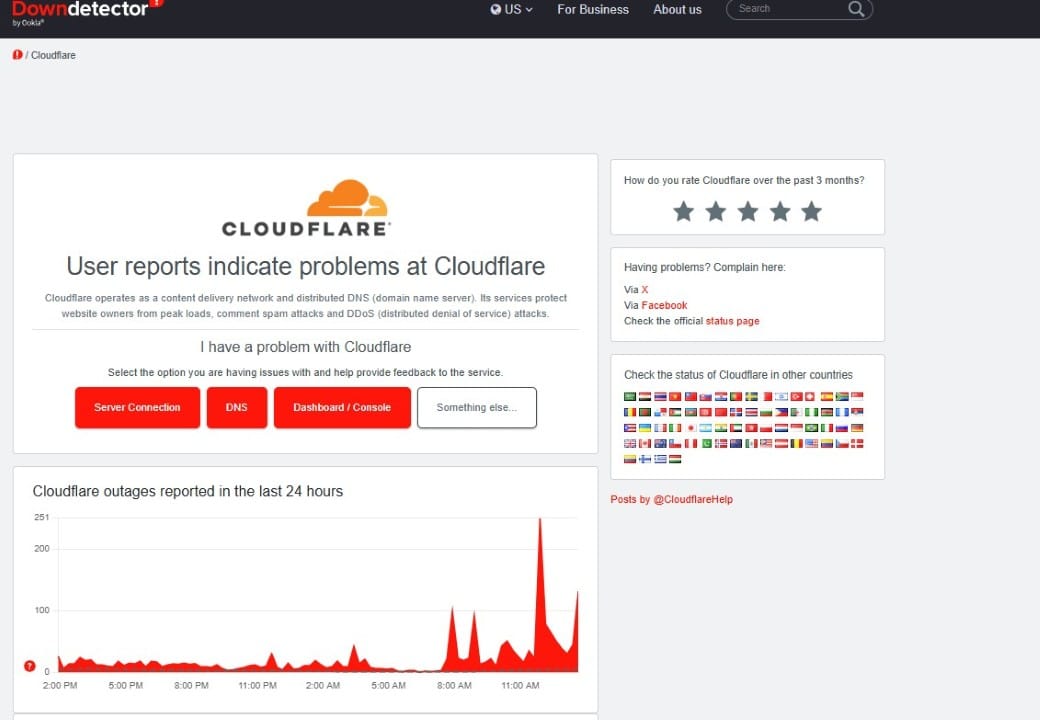
Task: Click the '2:00 PM' chart axis label
Action: [x=60, y=686]
